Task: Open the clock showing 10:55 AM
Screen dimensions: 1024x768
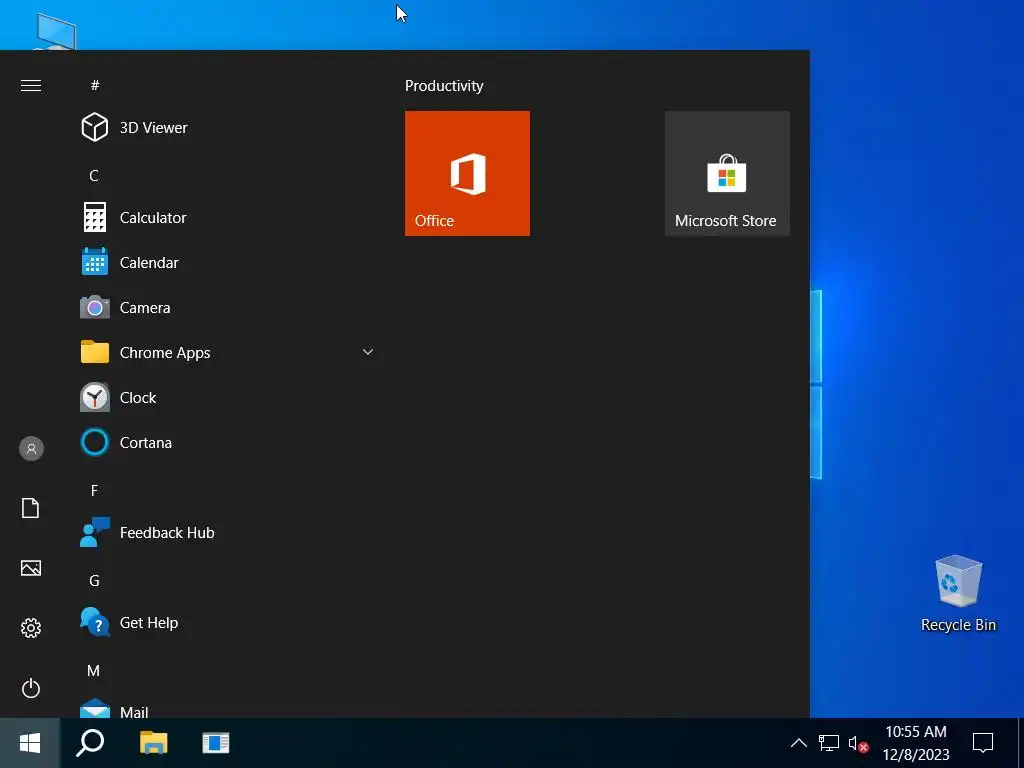Action: 916,743
